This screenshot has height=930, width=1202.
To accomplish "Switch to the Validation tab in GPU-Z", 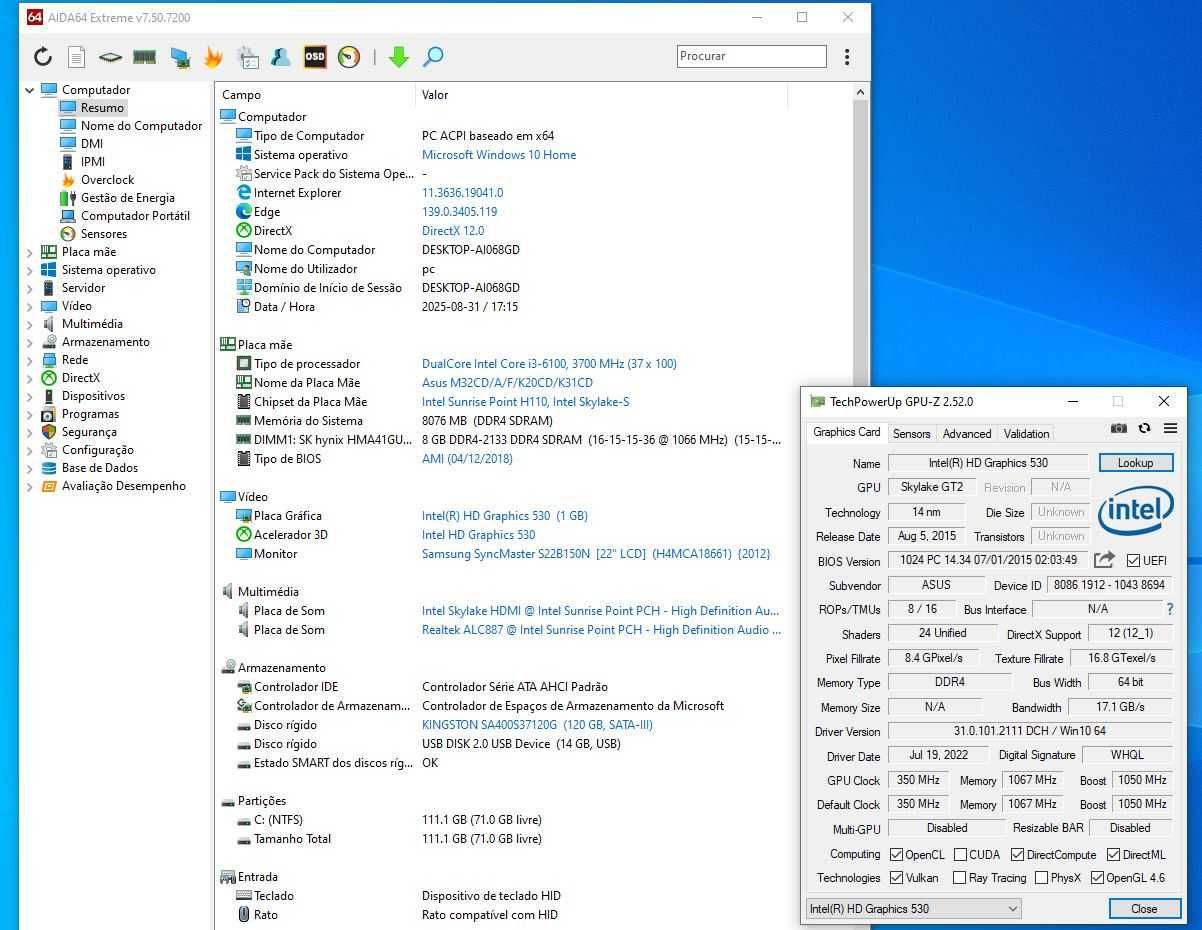I will pos(1026,434).
